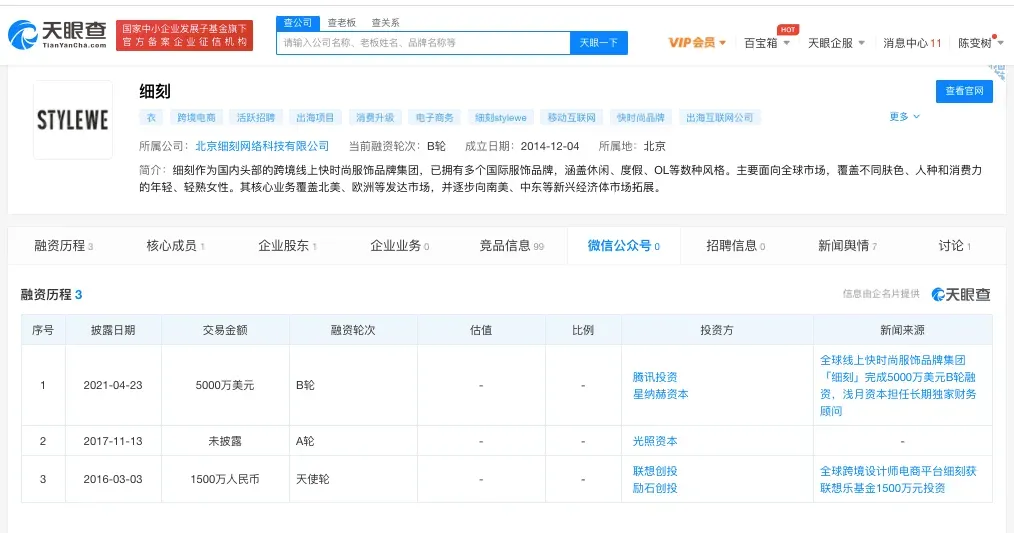Open 星纳赫资本 investor link
Image resolution: width=1014 pixels, height=533 pixels.
[x=660, y=394]
